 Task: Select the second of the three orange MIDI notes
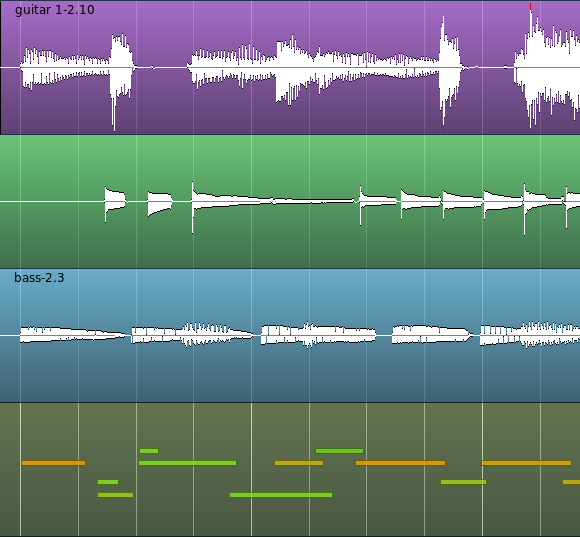click(x=400, y=463)
